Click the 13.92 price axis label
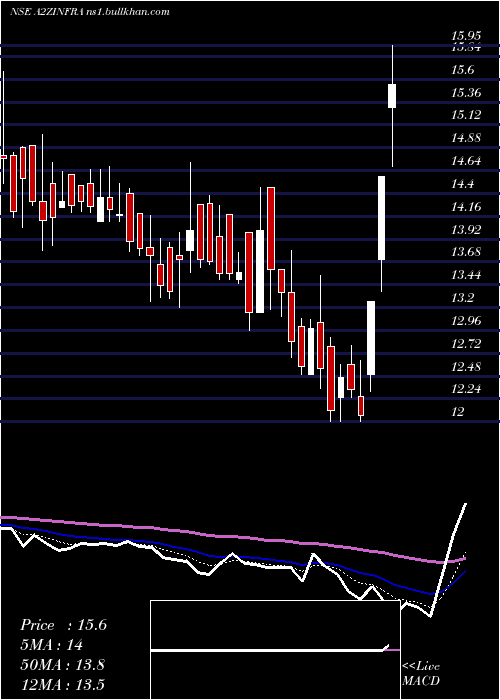 click(x=466, y=230)
